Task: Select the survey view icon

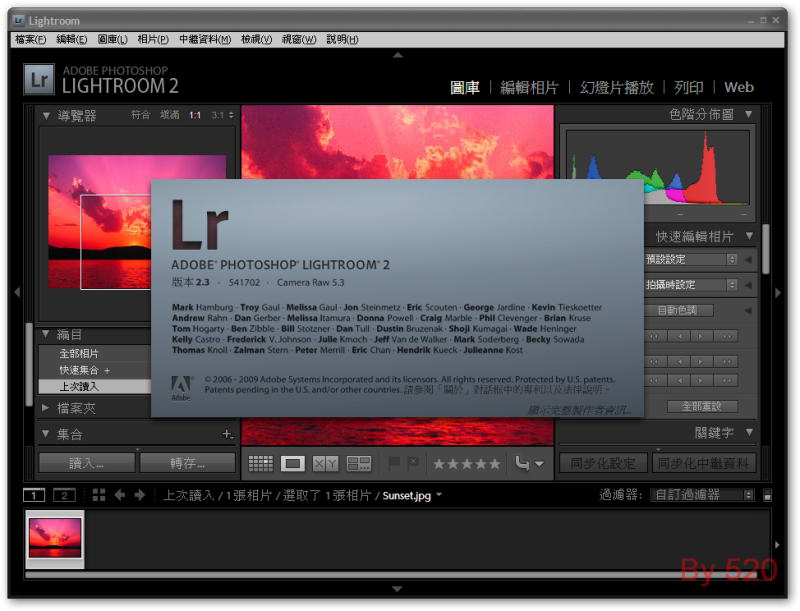Action: point(358,463)
